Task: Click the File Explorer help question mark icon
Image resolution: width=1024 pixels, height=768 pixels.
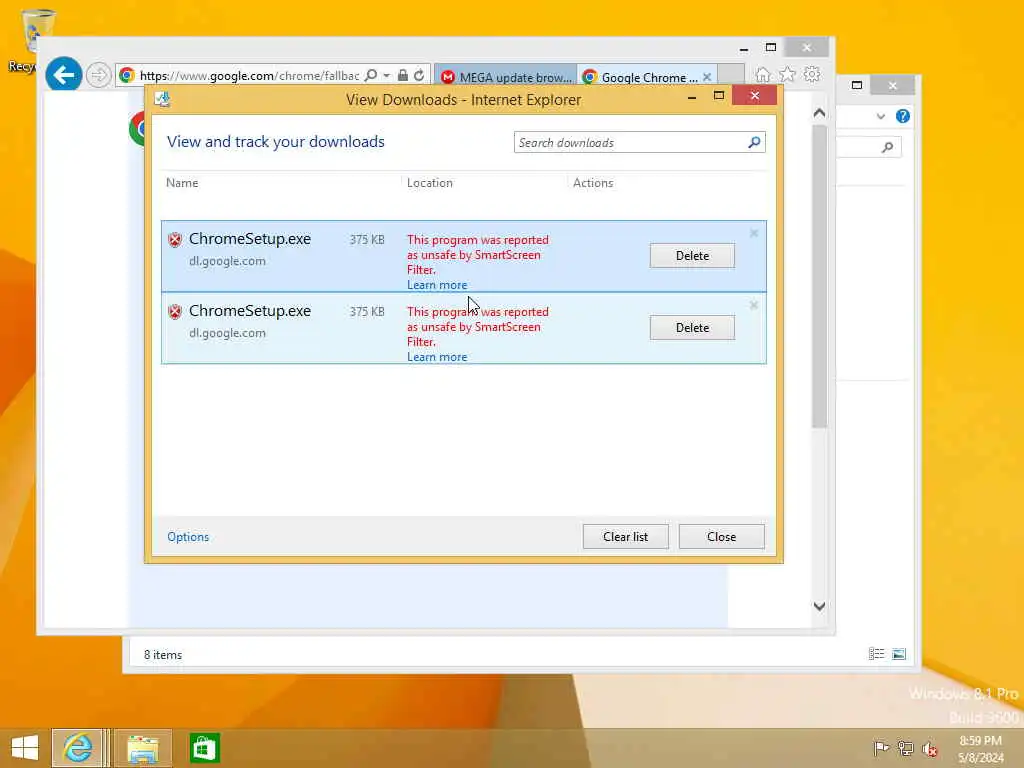Action: click(x=903, y=116)
